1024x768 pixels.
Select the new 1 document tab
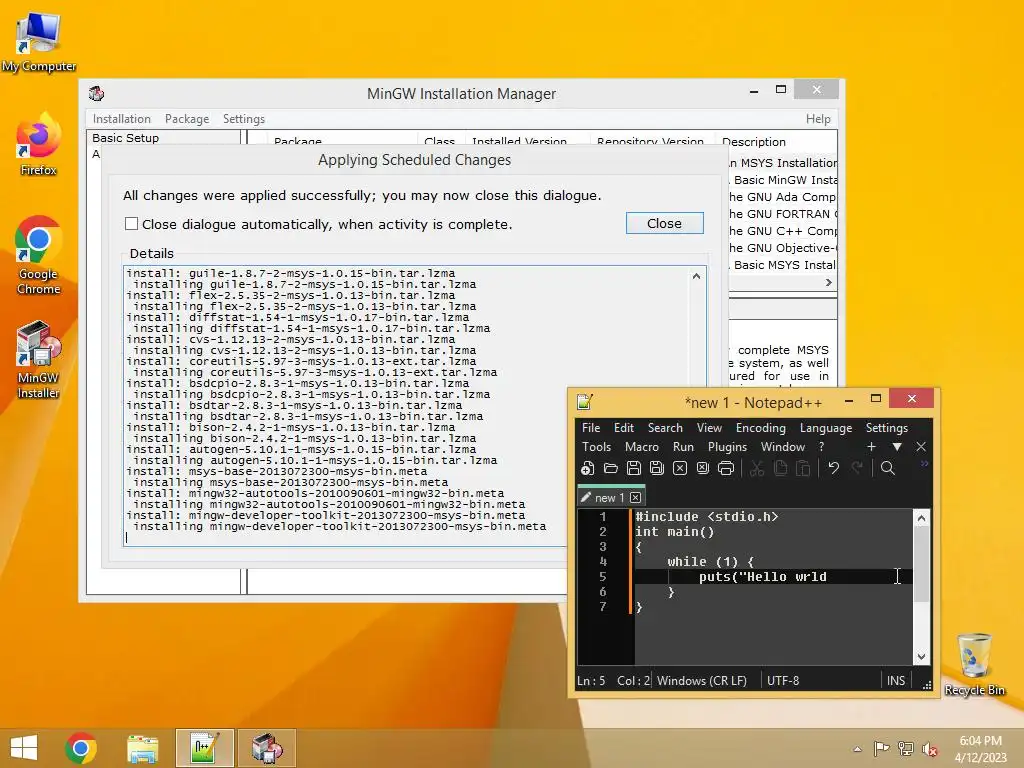610,497
